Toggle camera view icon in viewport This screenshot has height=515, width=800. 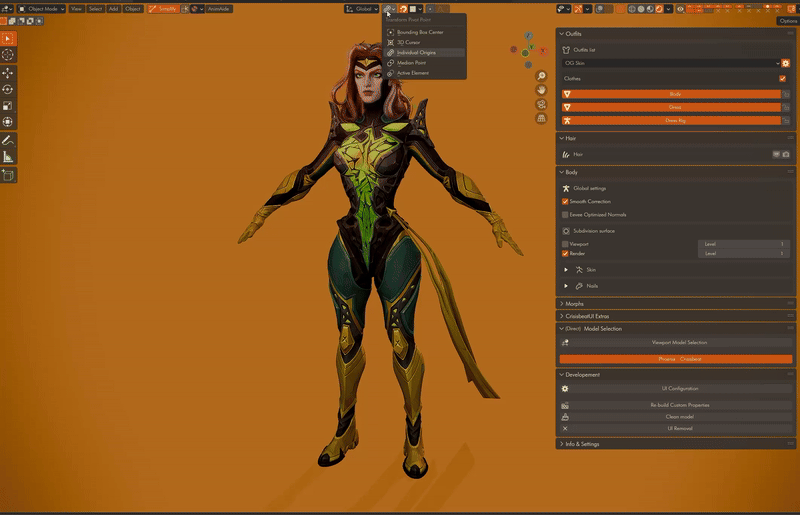(541, 104)
